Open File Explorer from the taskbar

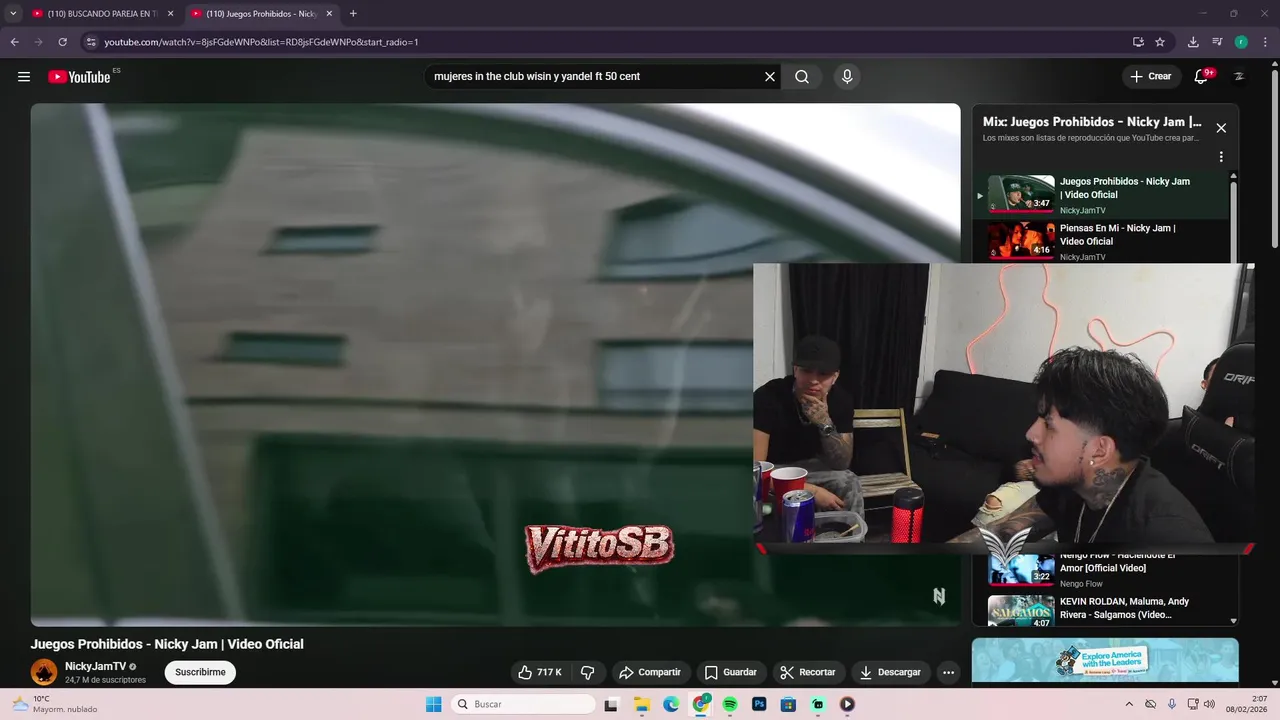(642, 704)
